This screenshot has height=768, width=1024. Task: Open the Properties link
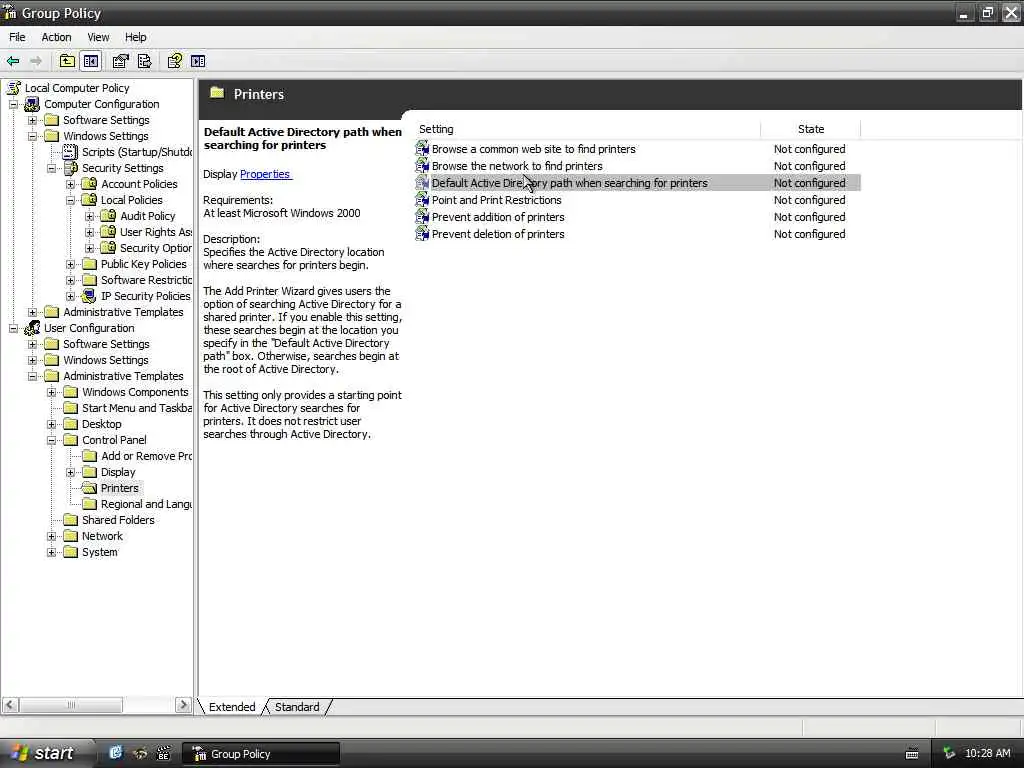[x=265, y=174]
